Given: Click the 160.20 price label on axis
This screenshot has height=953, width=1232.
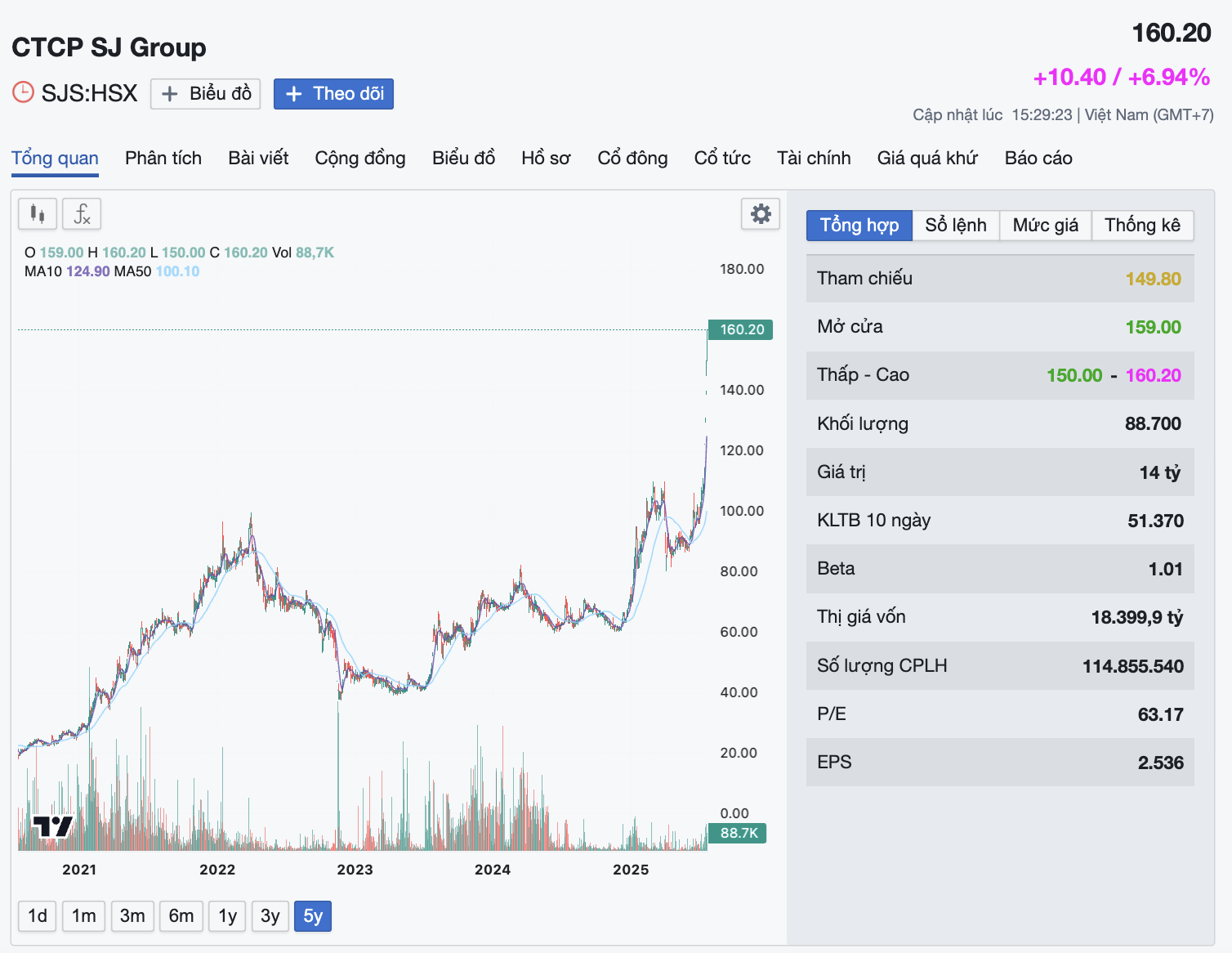Looking at the screenshot, I should [x=741, y=329].
